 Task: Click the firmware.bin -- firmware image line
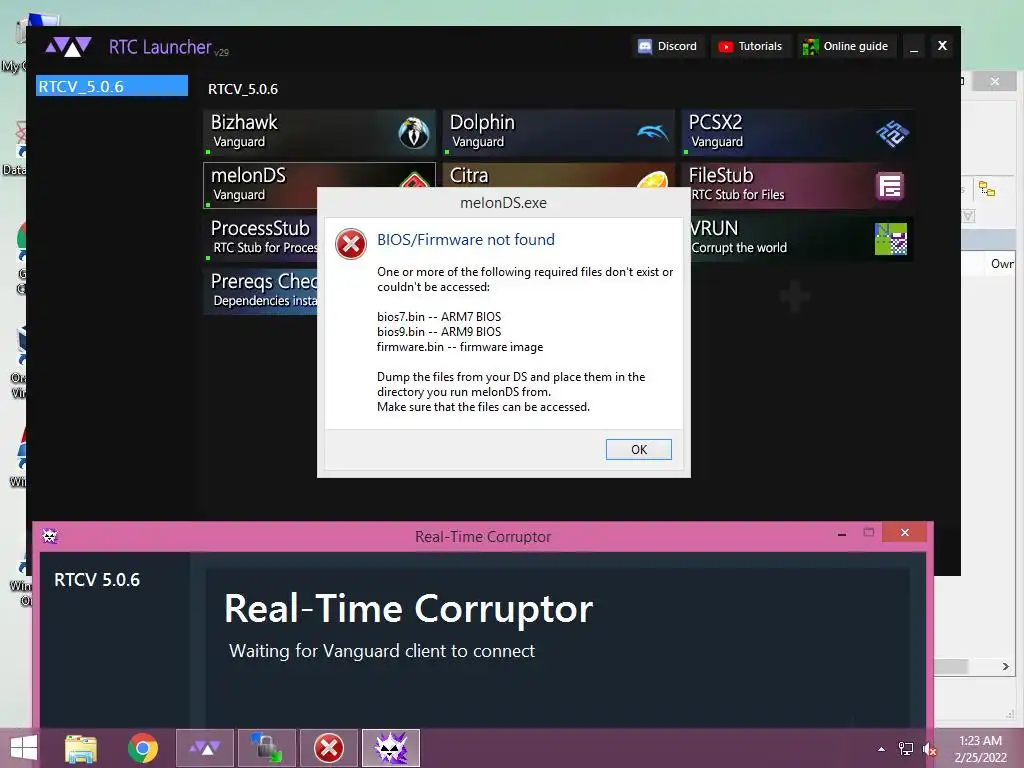[460, 347]
